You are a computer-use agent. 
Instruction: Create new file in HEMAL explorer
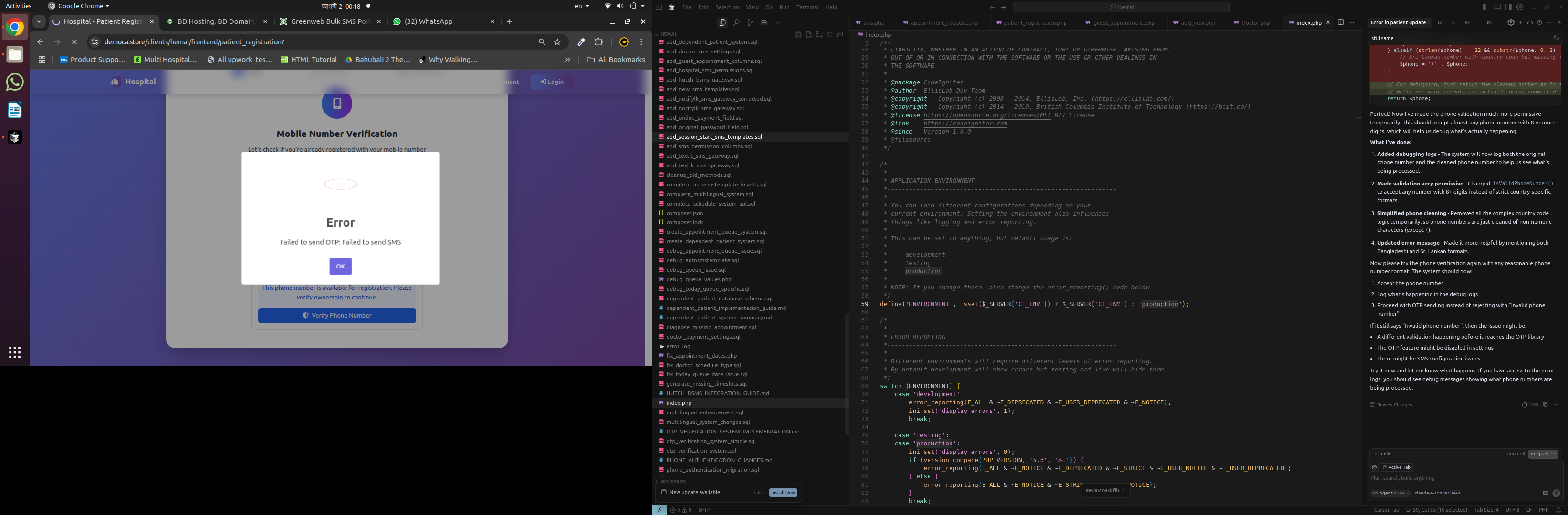coord(808,35)
